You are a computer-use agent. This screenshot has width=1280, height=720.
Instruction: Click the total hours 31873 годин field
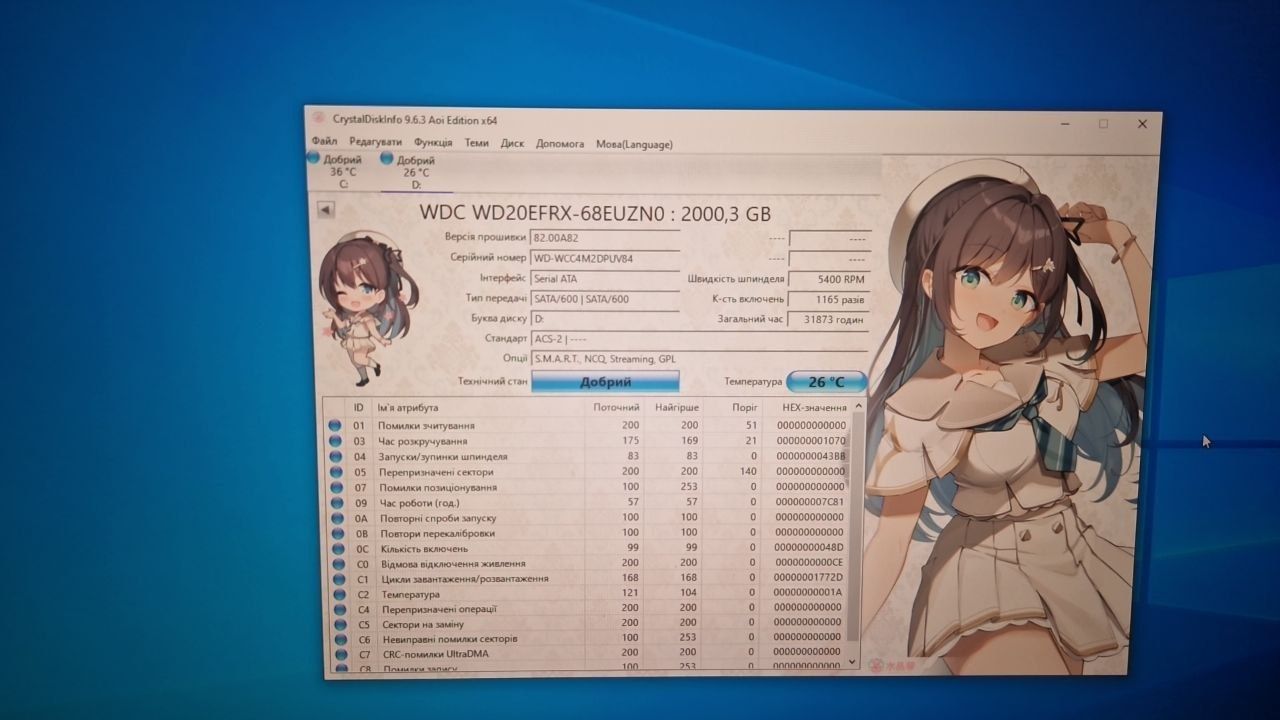[828, 319]
